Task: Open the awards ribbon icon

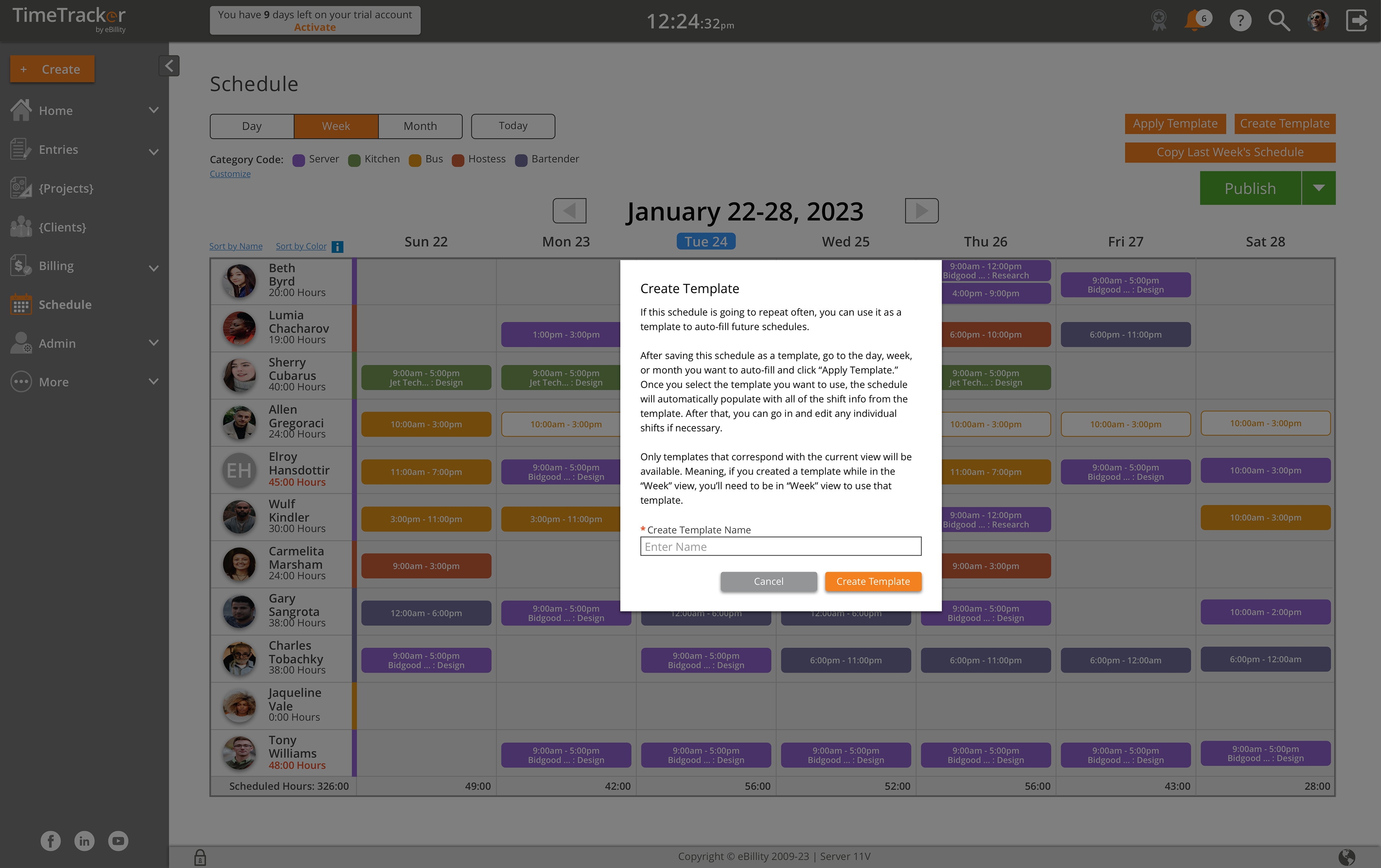Action: tap(1159, 20)
